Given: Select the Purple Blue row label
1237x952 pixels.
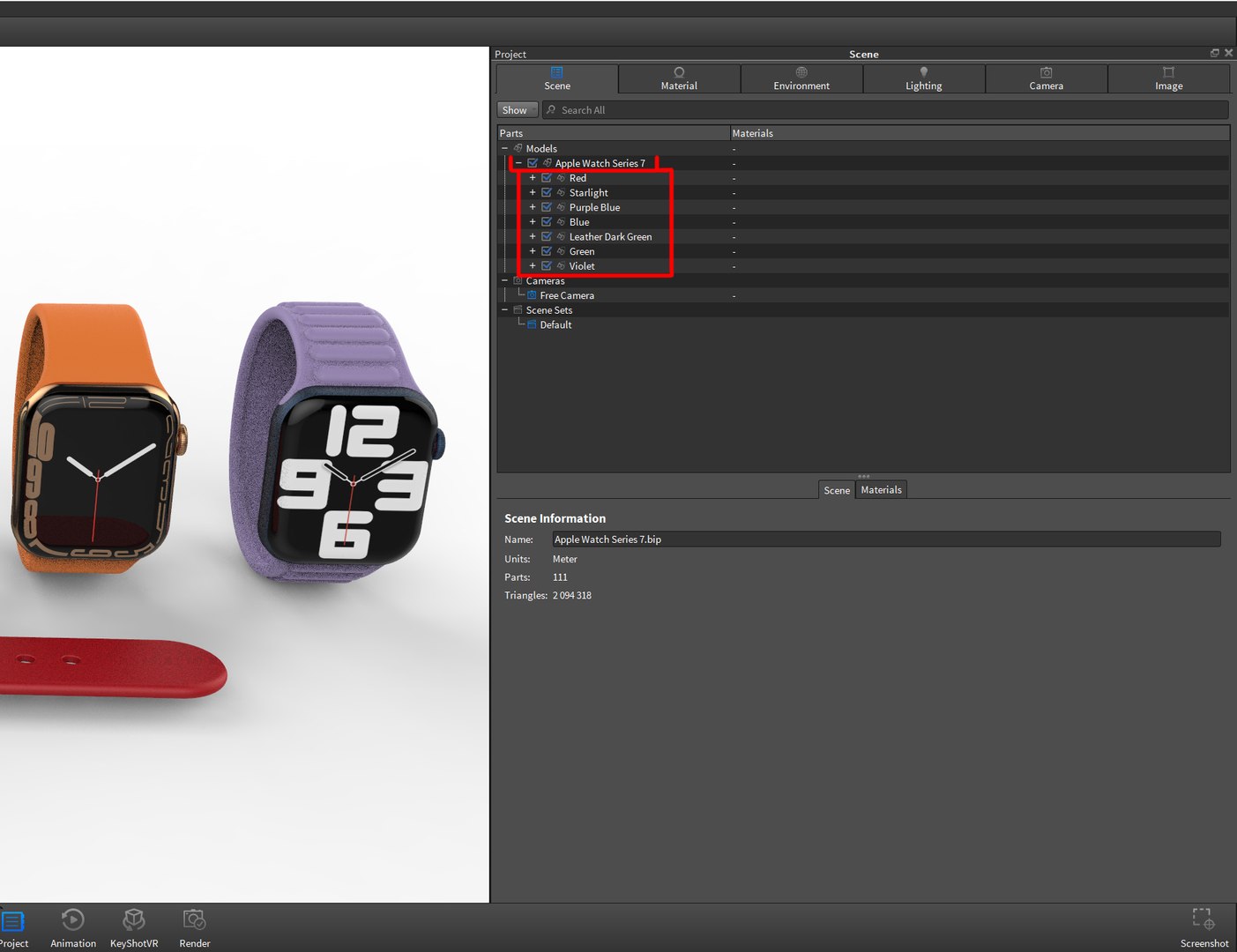Looking at the screenshot, I should click(594, 207).
